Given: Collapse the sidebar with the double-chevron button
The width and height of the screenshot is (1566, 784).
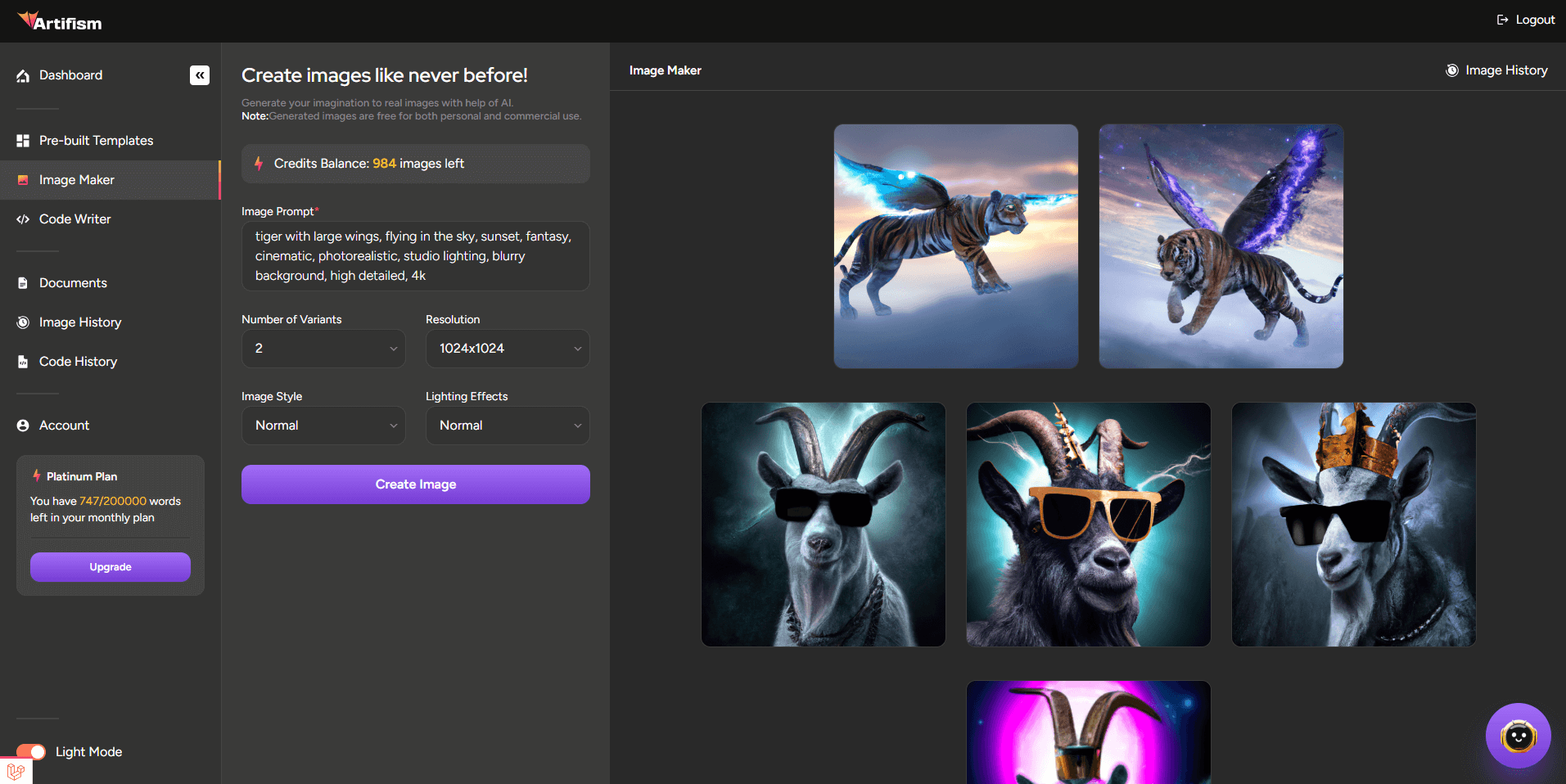Looking at the screenshot, I should coord(200,75).
